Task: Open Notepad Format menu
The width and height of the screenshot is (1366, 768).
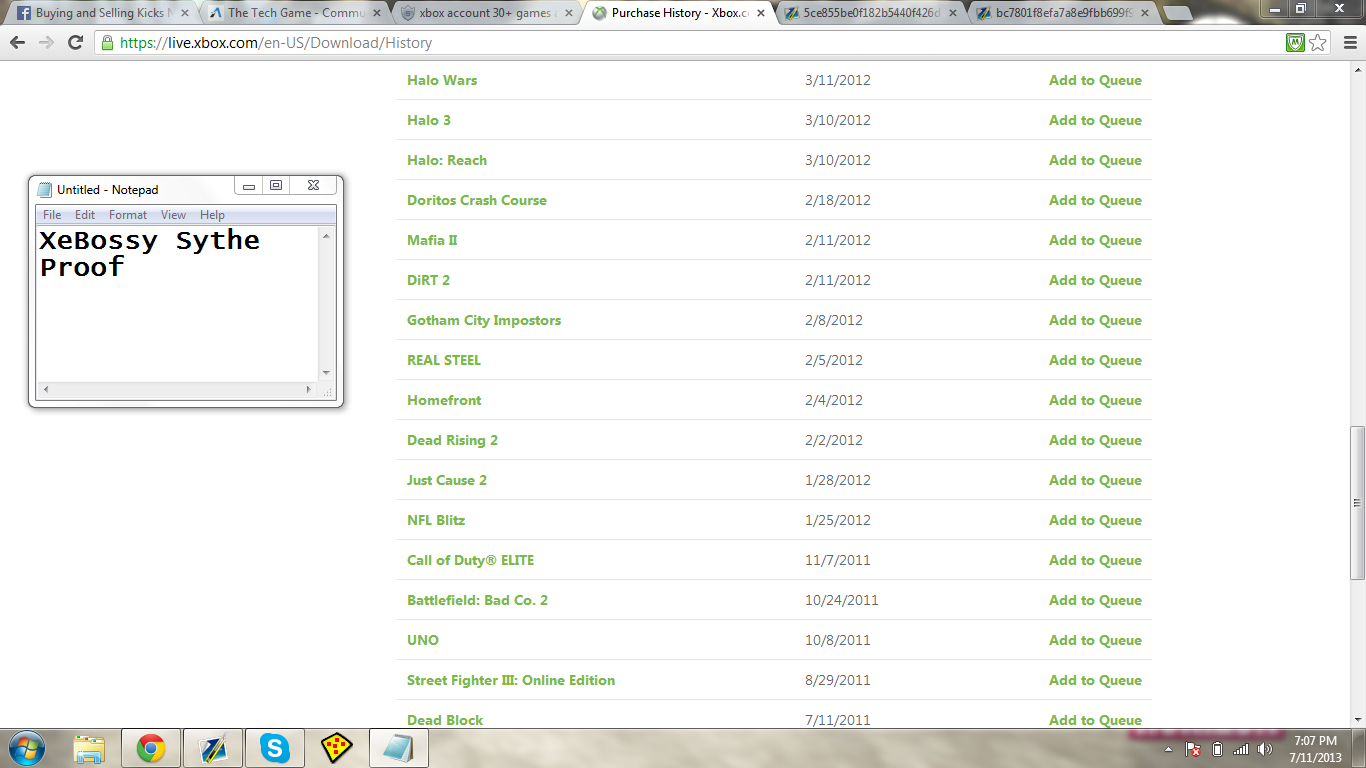Action: [128, 215]
